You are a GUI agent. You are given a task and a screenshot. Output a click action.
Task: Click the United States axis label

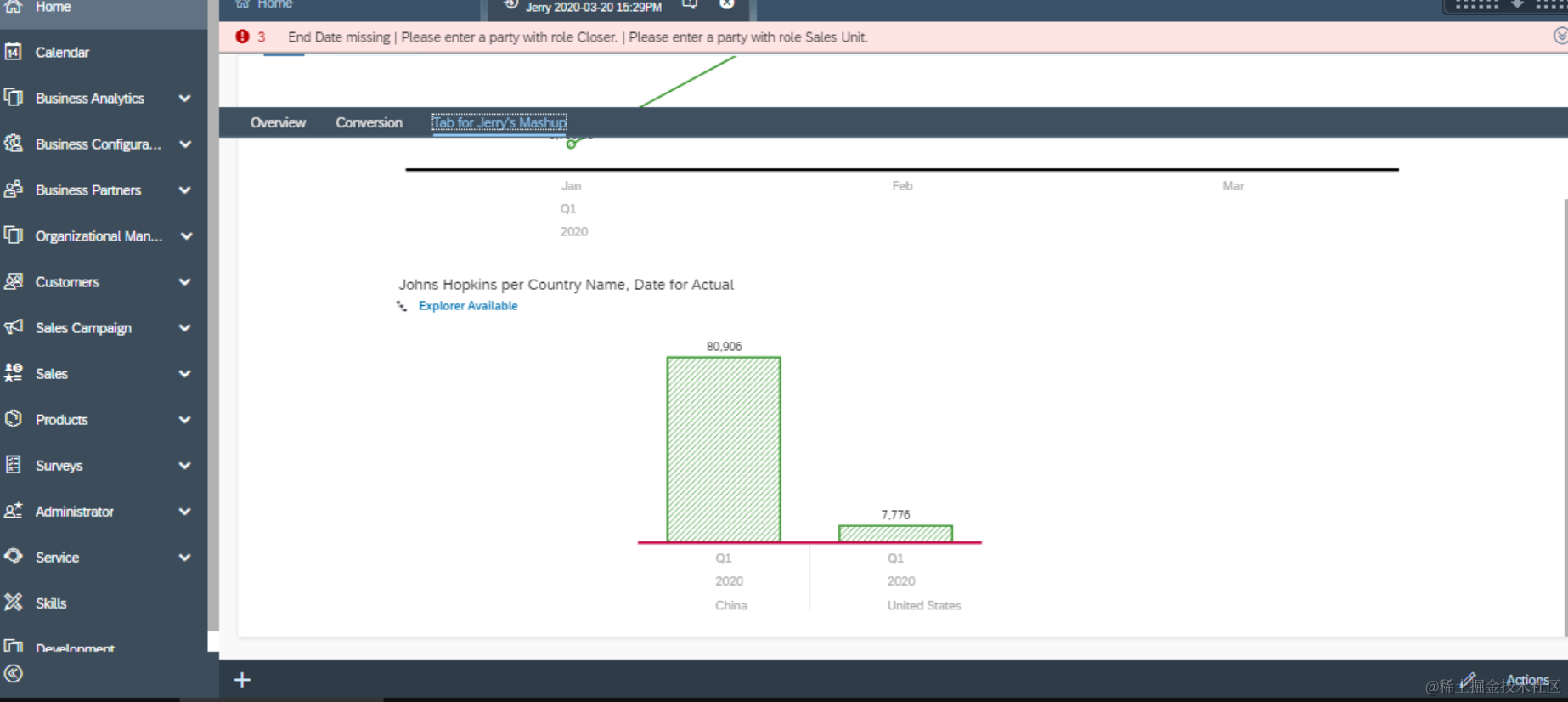pyautogui.click(x=924, y=606)
